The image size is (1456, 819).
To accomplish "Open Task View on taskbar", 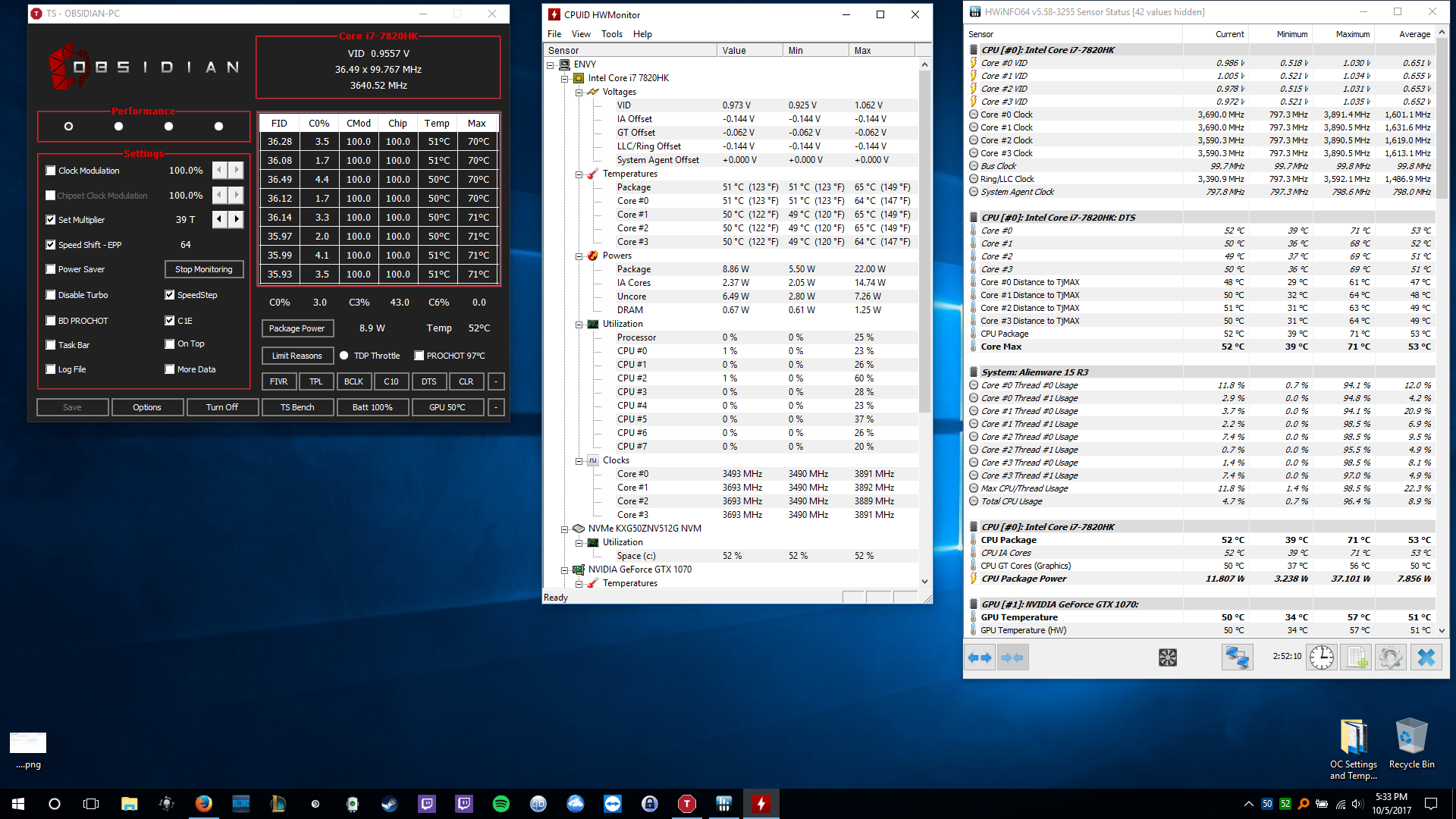I will click(91, 804).
